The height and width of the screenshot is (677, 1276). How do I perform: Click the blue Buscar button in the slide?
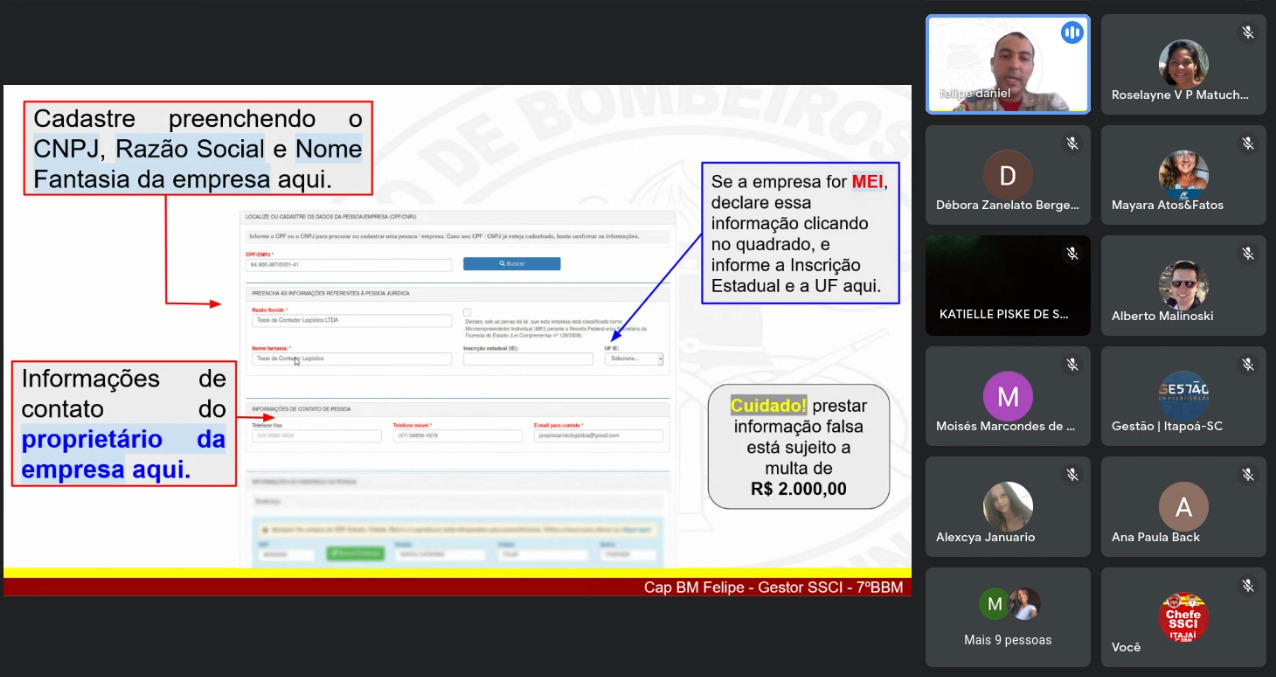tap(512, 264)
